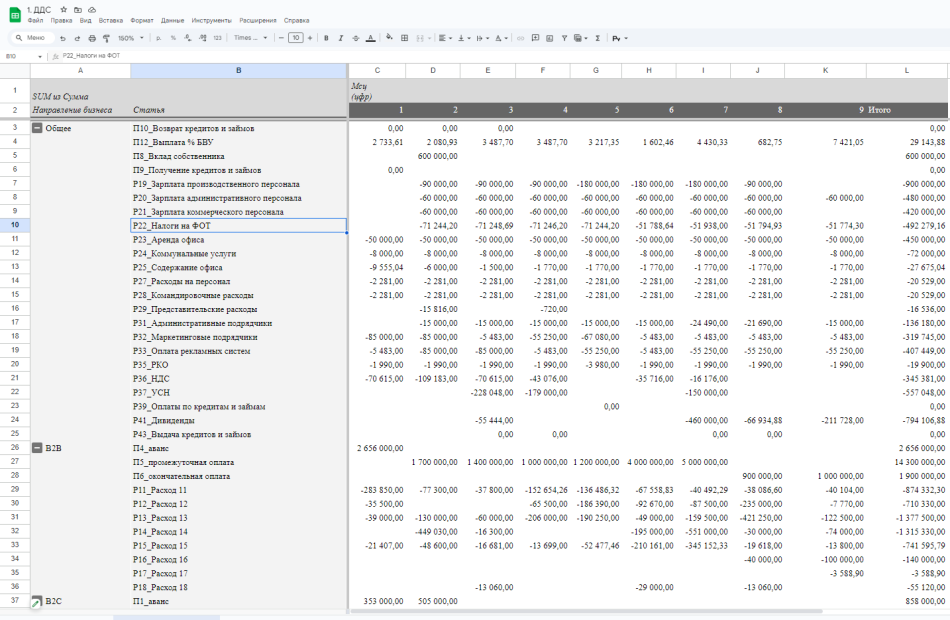Open the 150% zoom dropdown
Viewport: 950px width, 620px height.
point(131,38)
